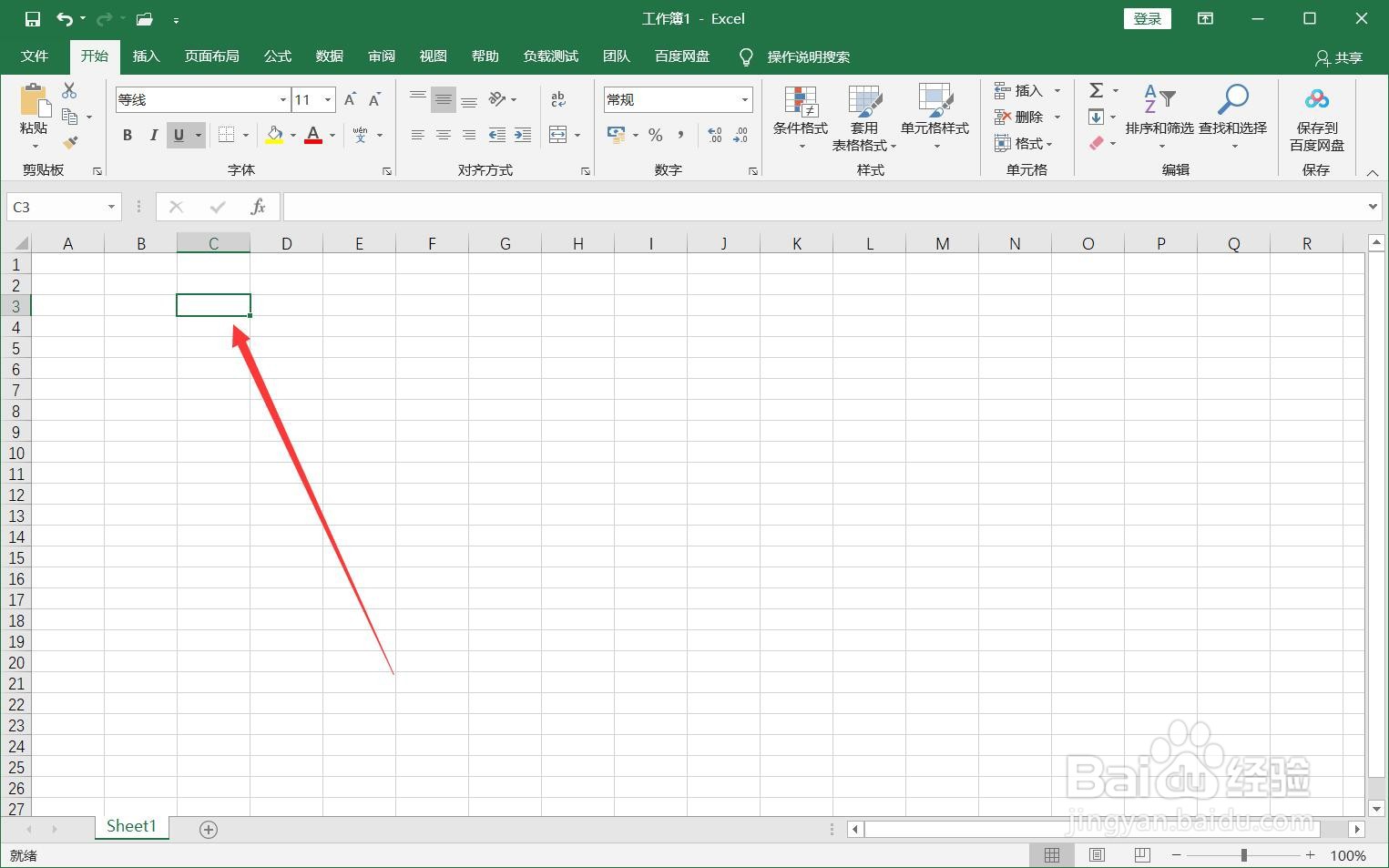Click the Cut scissors icon
This screenshot has width=1389, height=868.
click(69, 90)
